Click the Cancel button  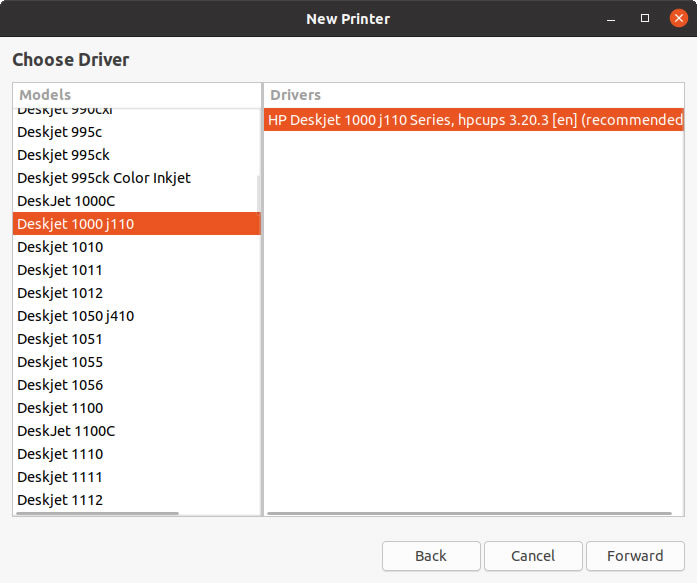coord(533,555)
